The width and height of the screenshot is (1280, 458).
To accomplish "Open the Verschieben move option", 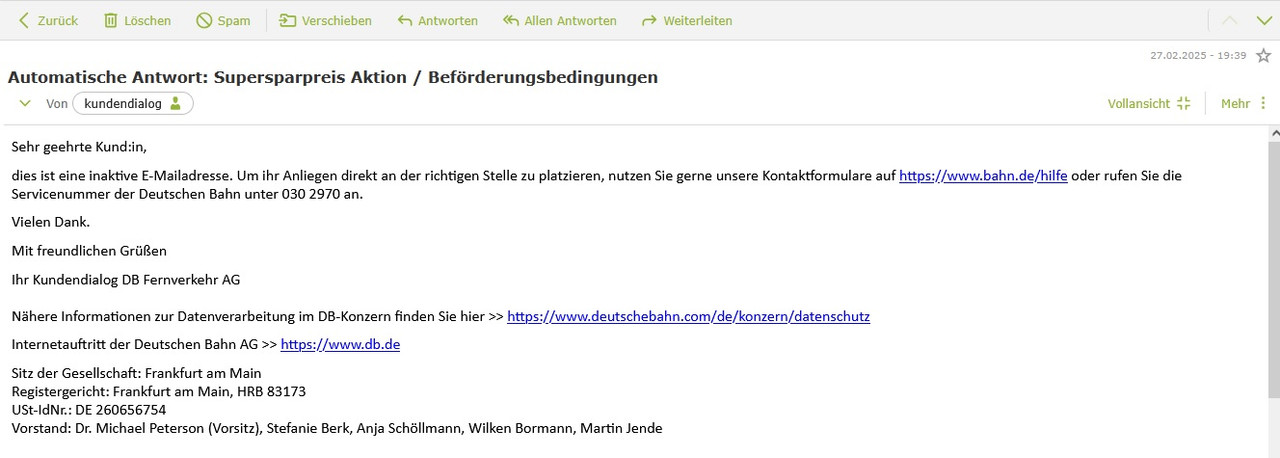I will coord(325,20).
